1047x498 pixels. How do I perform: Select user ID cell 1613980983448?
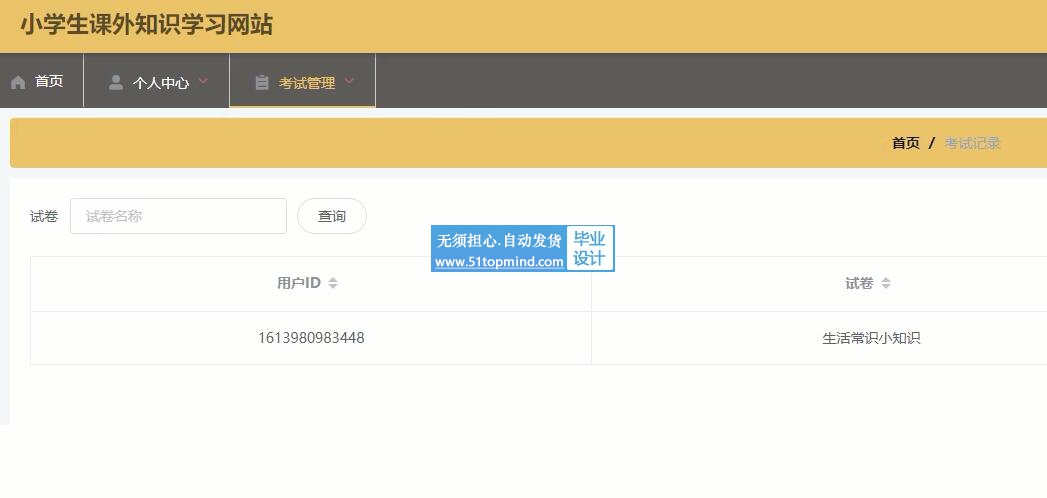(x=310, y=338)
